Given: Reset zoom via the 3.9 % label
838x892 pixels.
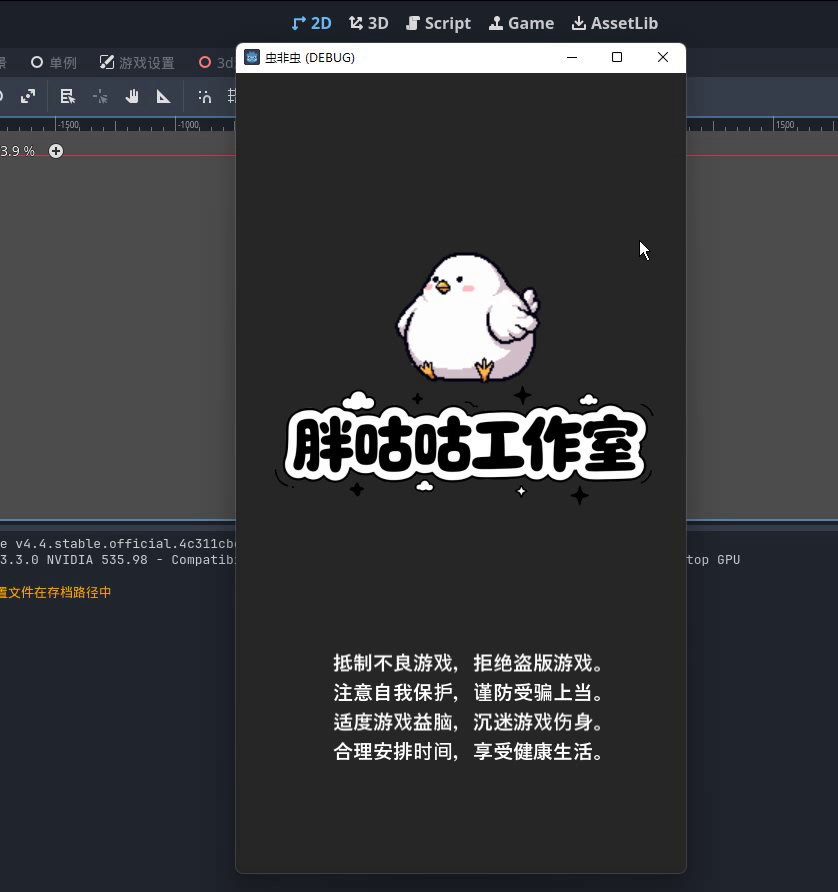Looking at the screenshot, I should point(17,151).
